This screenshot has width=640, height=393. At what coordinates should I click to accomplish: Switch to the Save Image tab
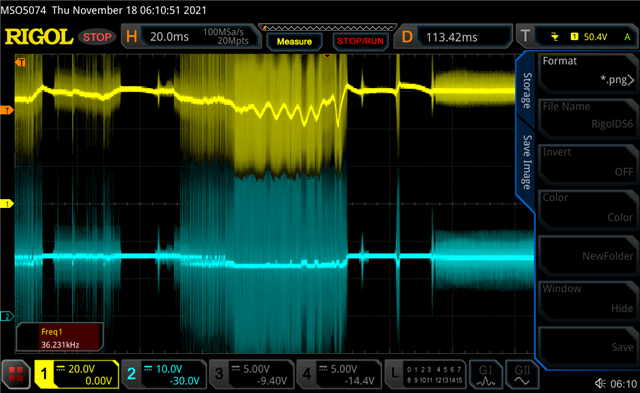point(527,162)
